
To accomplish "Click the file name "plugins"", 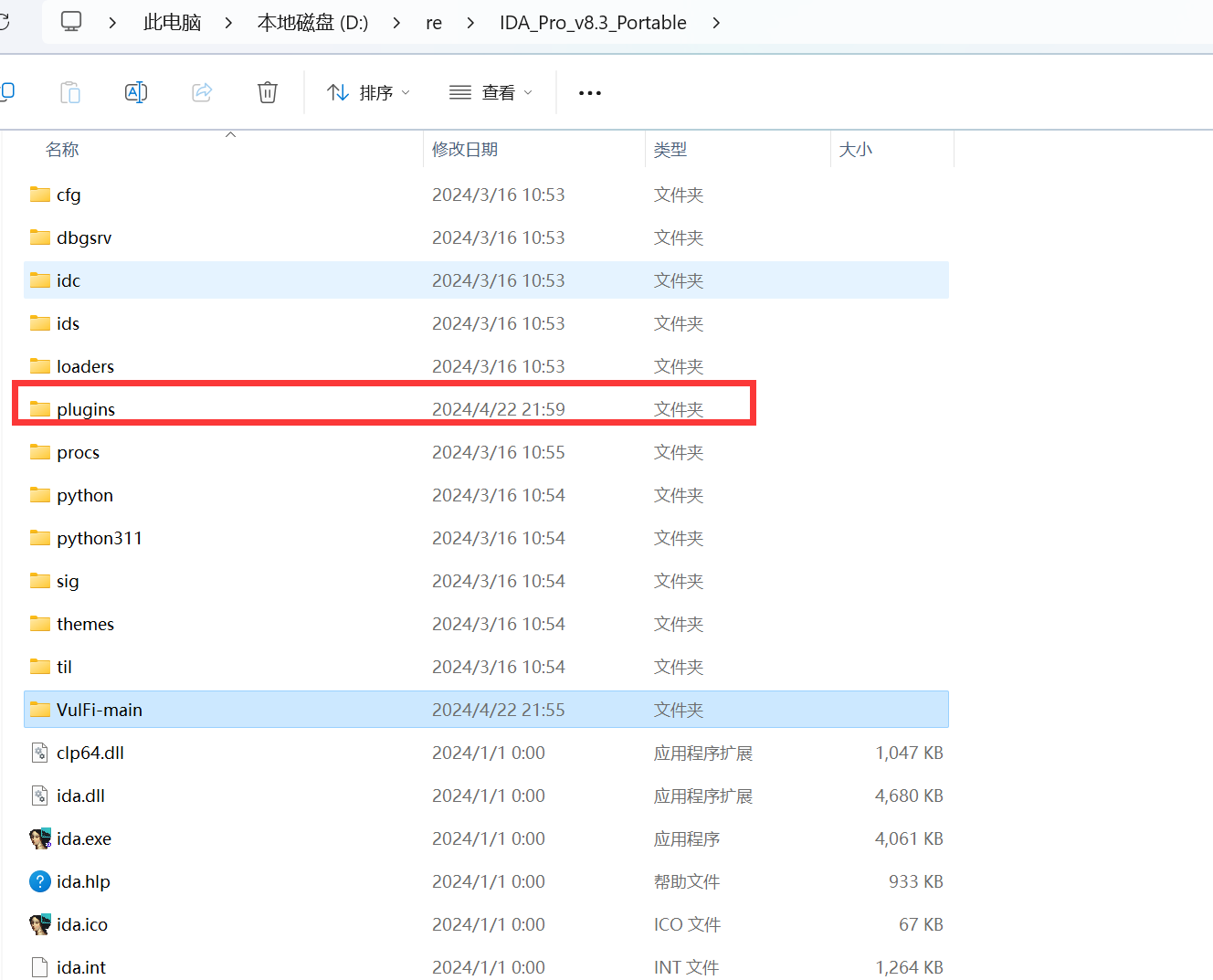I will [86, 409].
